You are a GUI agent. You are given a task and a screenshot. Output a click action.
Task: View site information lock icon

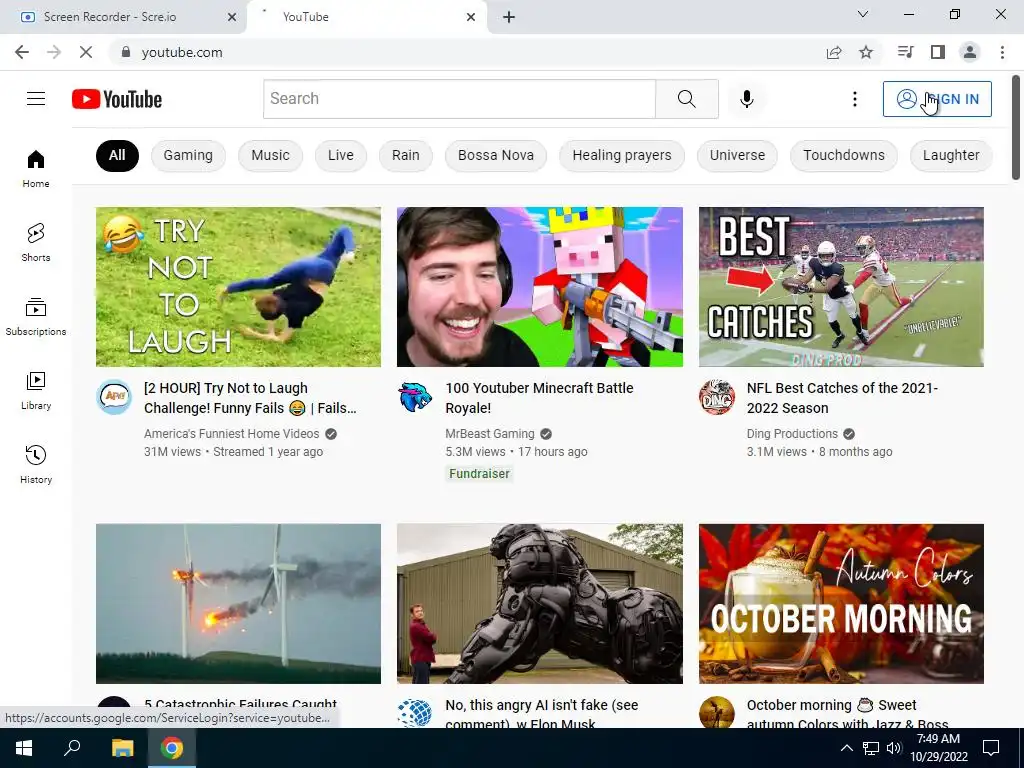tap(126, 52)
